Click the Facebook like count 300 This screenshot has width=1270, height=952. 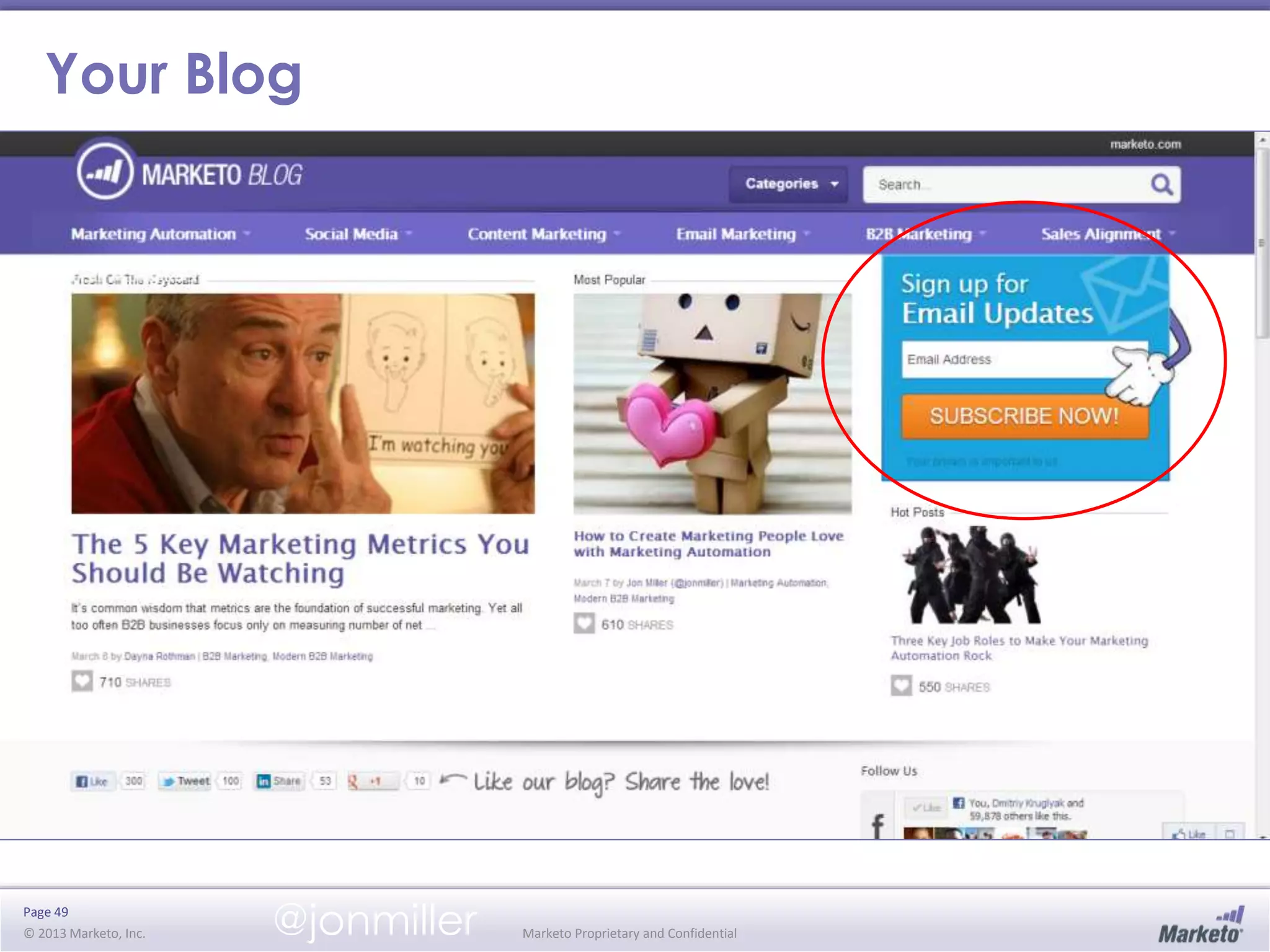click(133, 781)
